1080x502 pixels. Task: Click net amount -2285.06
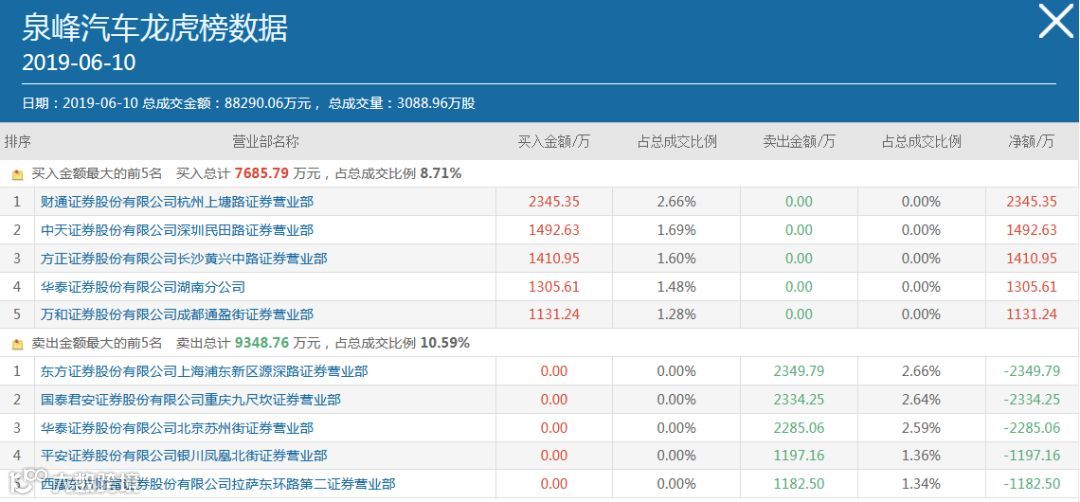tap(1032, 428)
